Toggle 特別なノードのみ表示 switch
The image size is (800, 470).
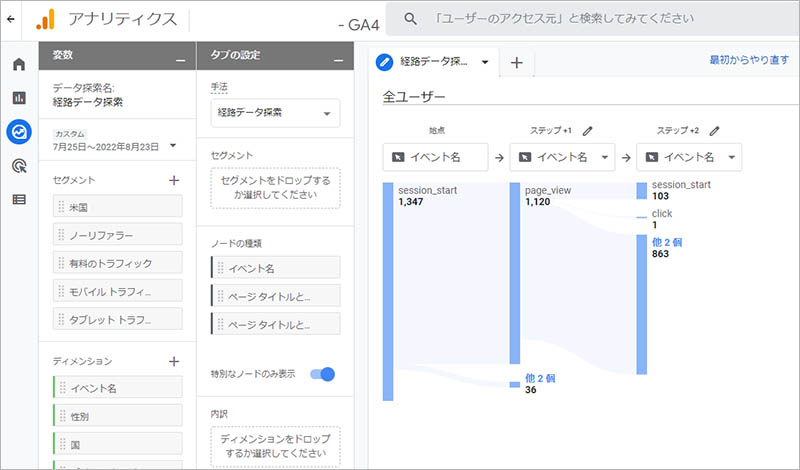click(322, 374)
